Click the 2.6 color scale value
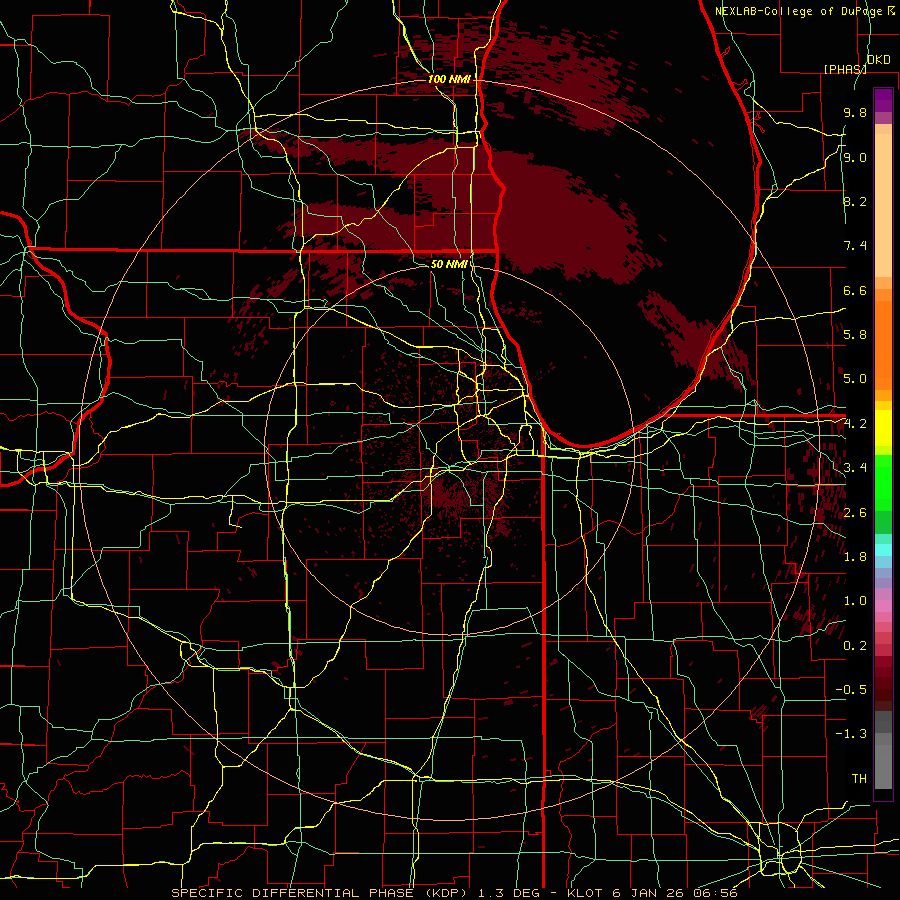Screen dimensions: 900x900 (x=855, y=513)
